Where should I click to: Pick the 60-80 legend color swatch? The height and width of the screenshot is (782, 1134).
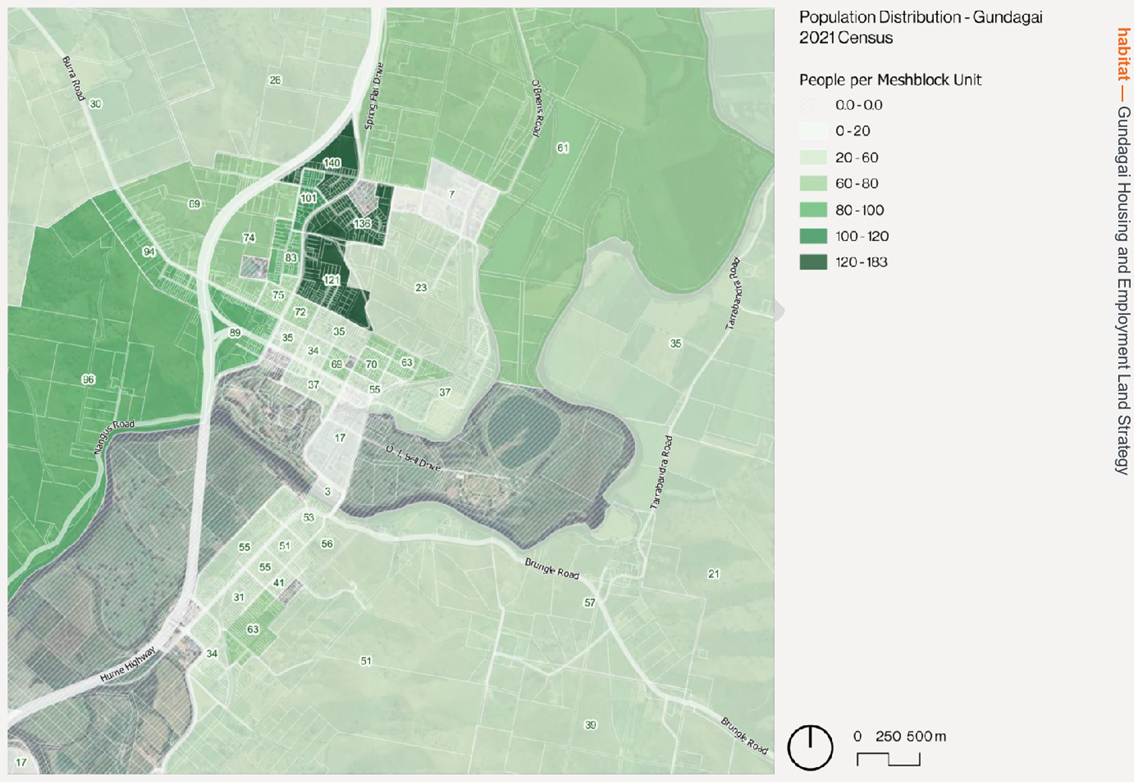[813, 184]
